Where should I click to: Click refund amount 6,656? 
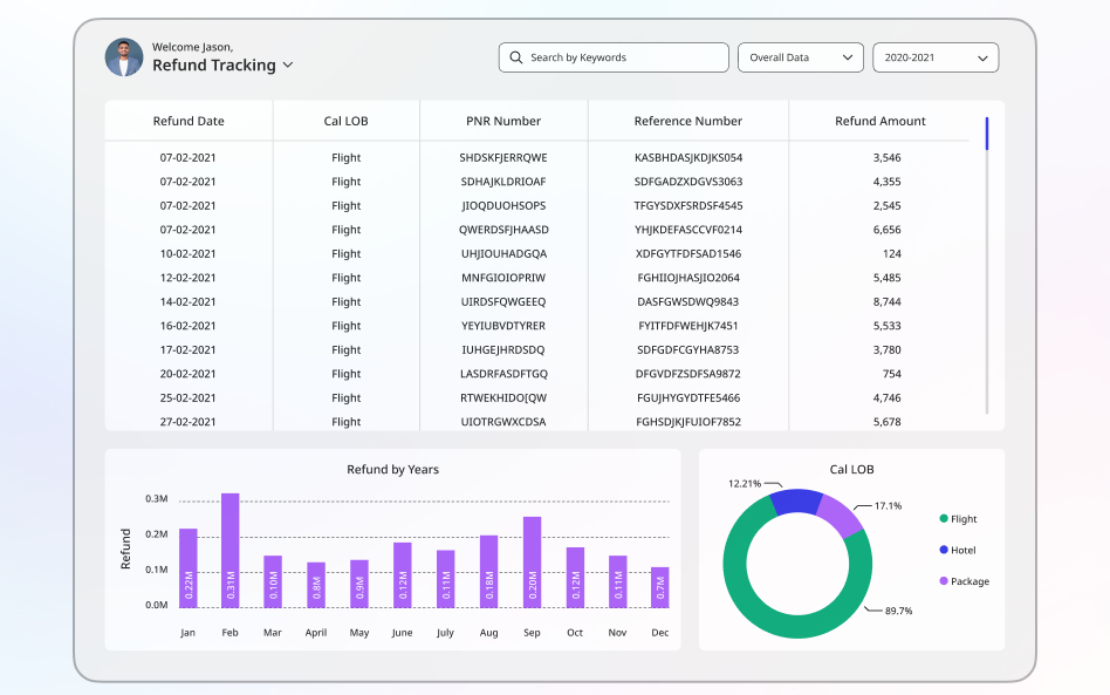pyautogui.click(x=887, y=230)
